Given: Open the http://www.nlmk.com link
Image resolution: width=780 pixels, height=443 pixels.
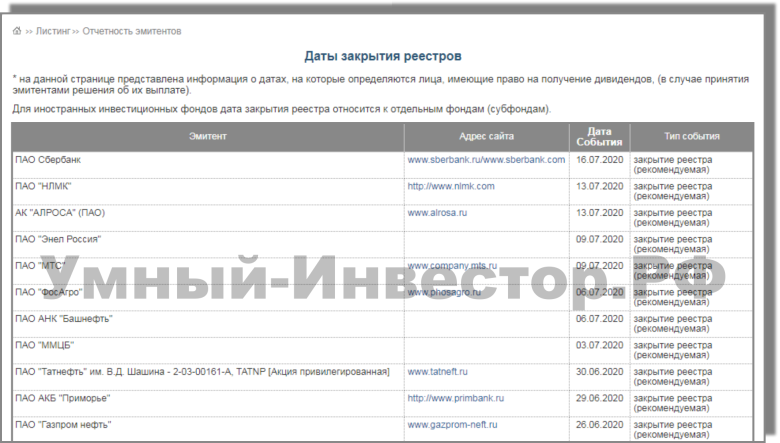Looking at the screenshot, I should (x=451, y=186).
